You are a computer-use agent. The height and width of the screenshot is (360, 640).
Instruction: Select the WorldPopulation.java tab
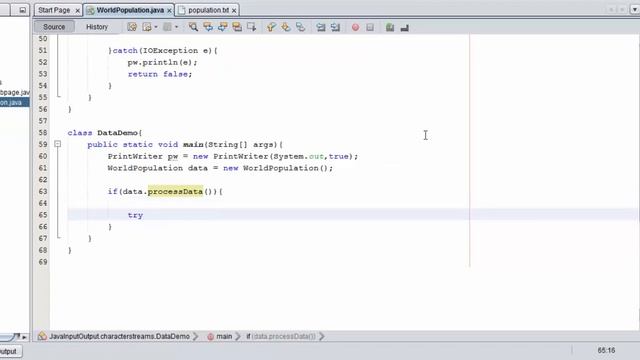(130, 10)
